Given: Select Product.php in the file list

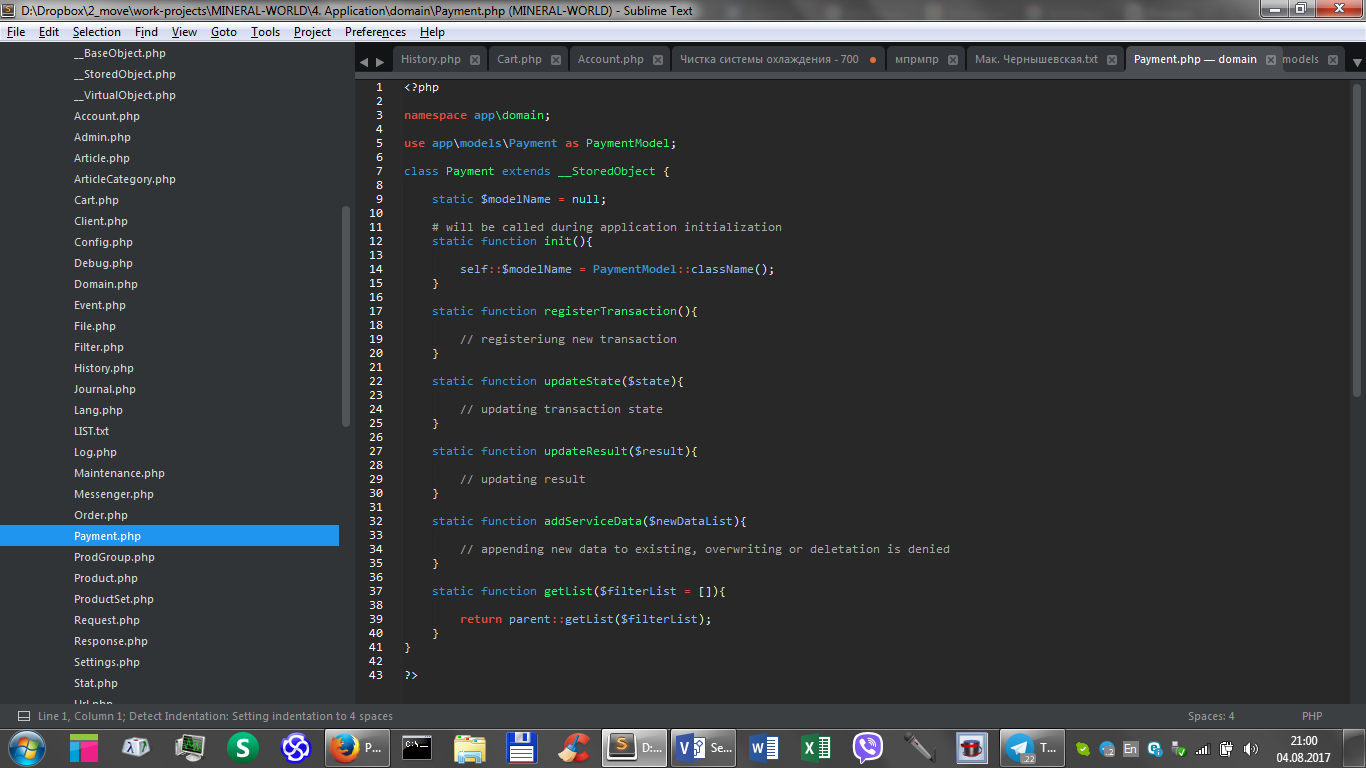Looking at the screenshot, I should tap(106, 578).
